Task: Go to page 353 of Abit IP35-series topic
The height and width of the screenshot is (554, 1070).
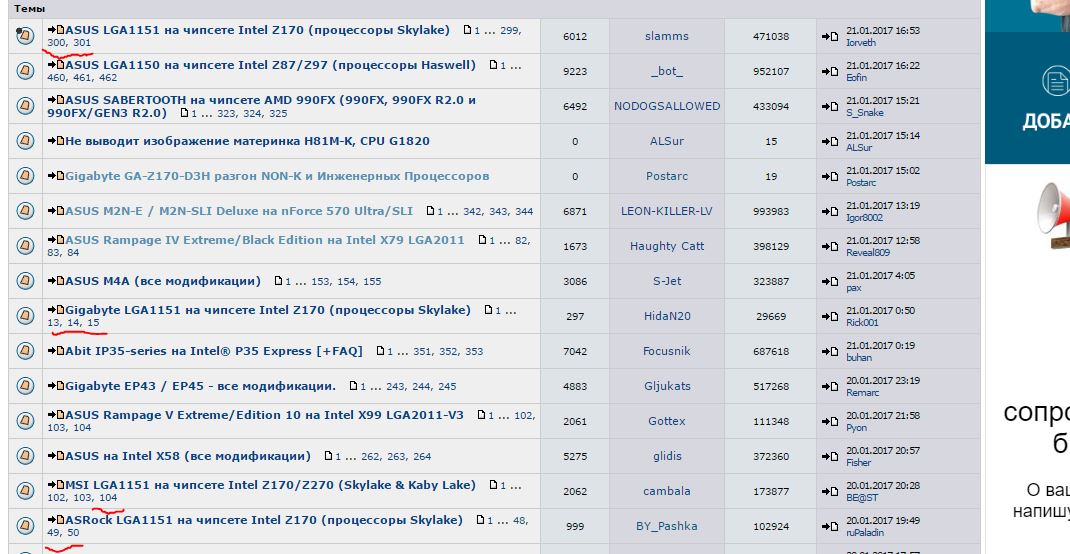Action: tap(474, 352)
